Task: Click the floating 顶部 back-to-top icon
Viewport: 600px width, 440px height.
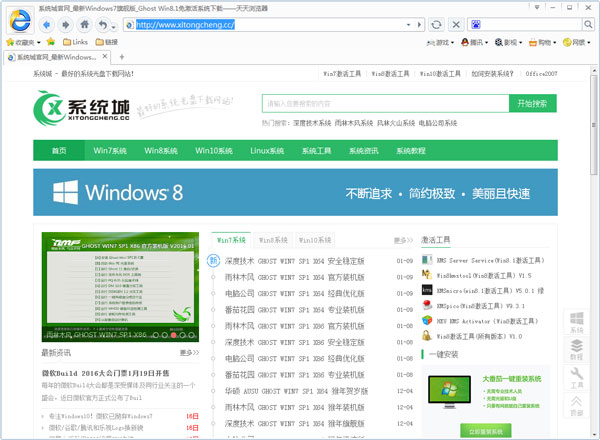Action: tap(577, 405)
